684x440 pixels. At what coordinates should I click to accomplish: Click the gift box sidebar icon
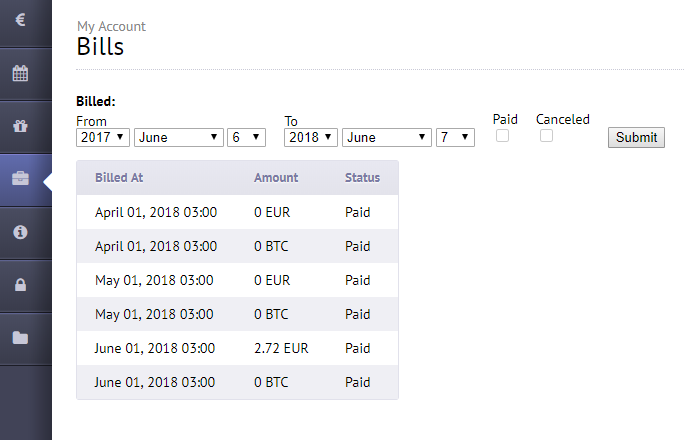[21, 126]
